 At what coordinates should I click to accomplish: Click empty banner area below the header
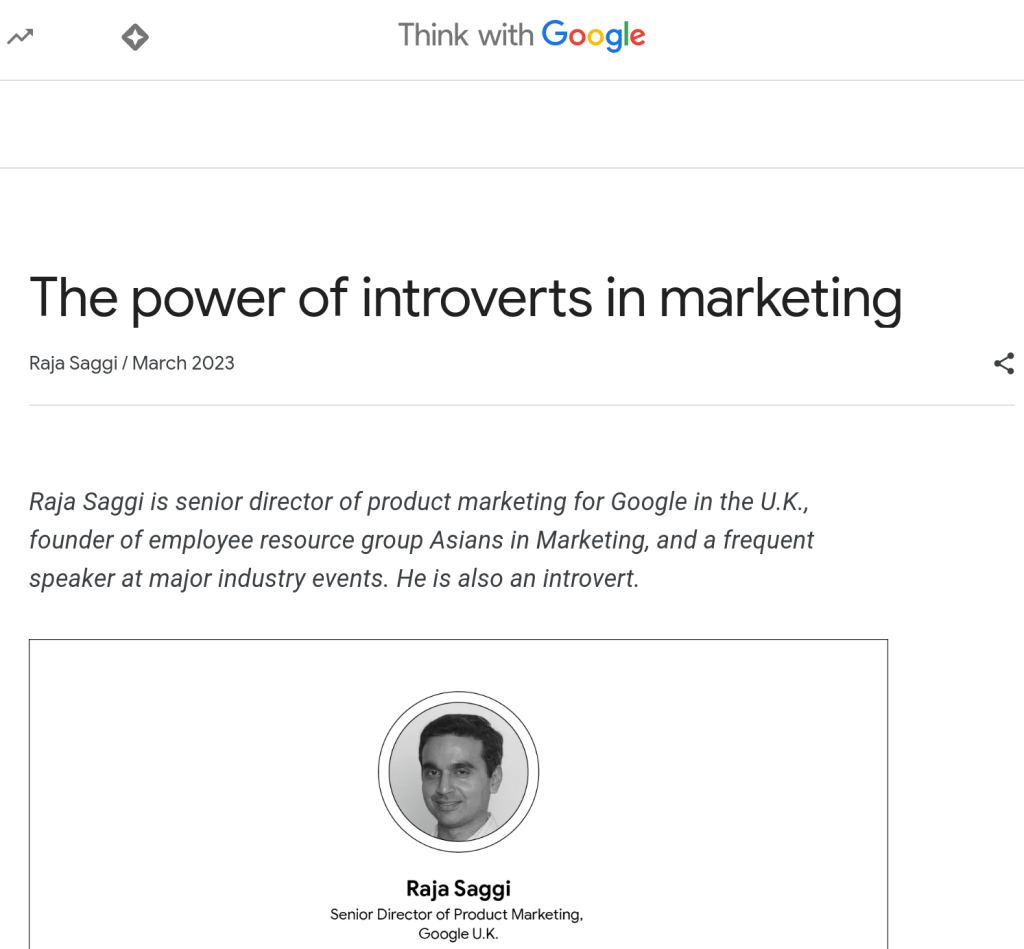coord(512,124)
